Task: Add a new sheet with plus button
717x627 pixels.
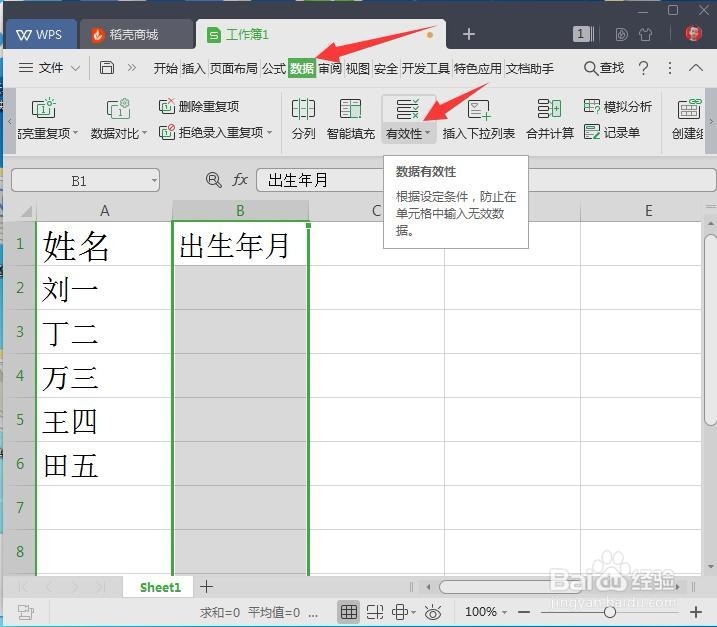Action: [207, 586]
